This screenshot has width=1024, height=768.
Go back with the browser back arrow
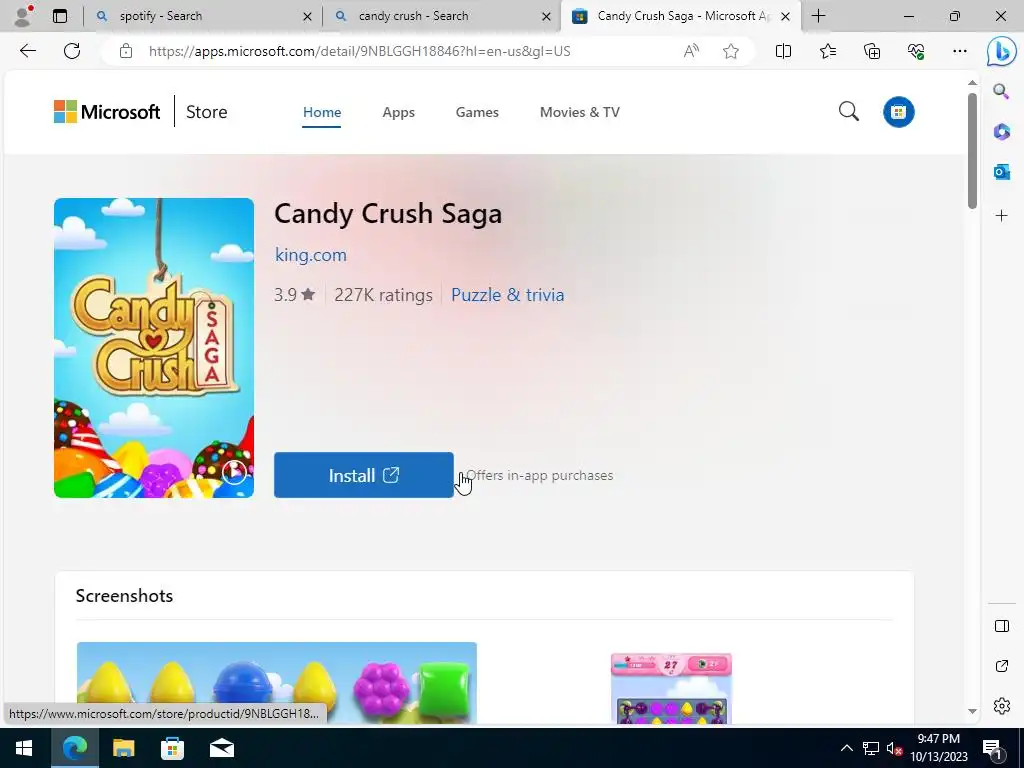click(x=27, y=51)
